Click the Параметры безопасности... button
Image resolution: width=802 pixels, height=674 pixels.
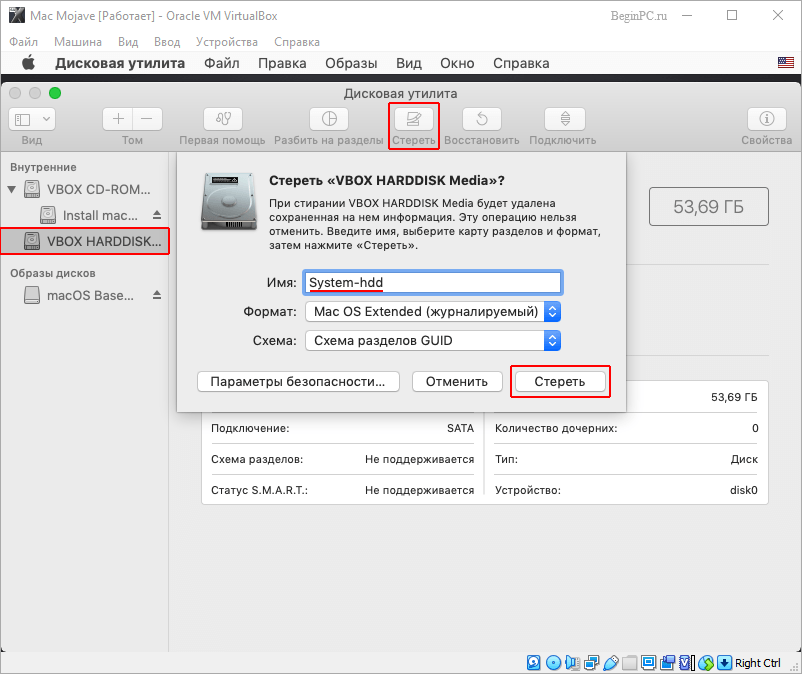coord(298,381)
